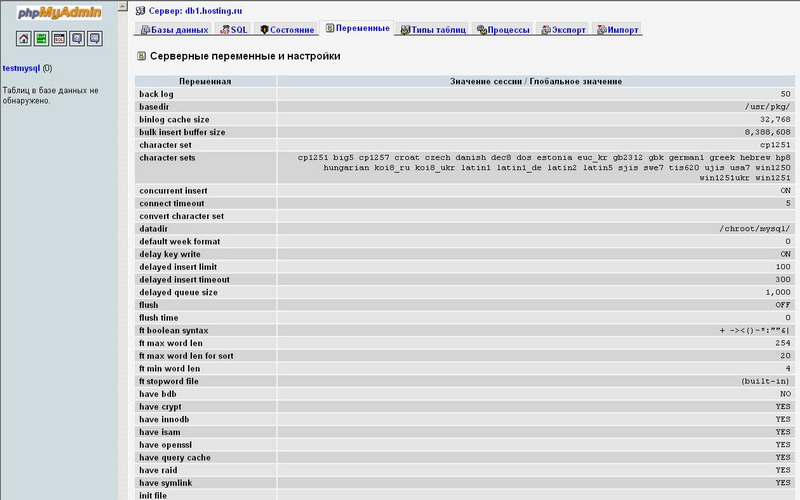Click the 'binlog cache size' variable name

pyautogui.click(x=174, y=120)
